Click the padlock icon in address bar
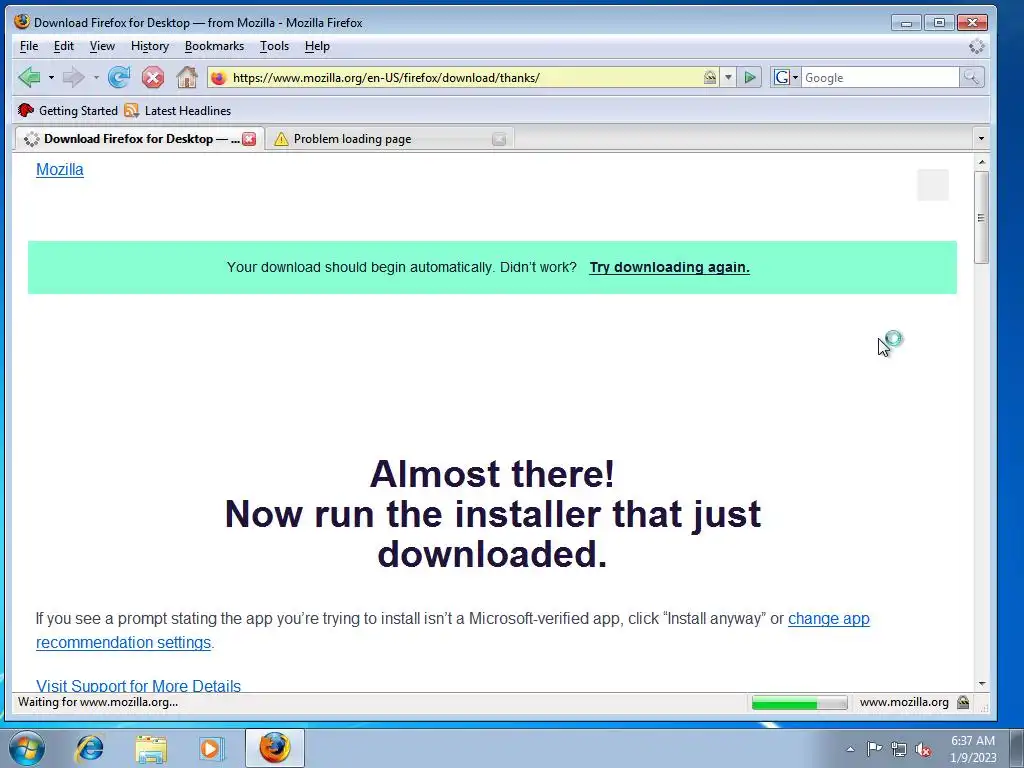 pos(710,78)
